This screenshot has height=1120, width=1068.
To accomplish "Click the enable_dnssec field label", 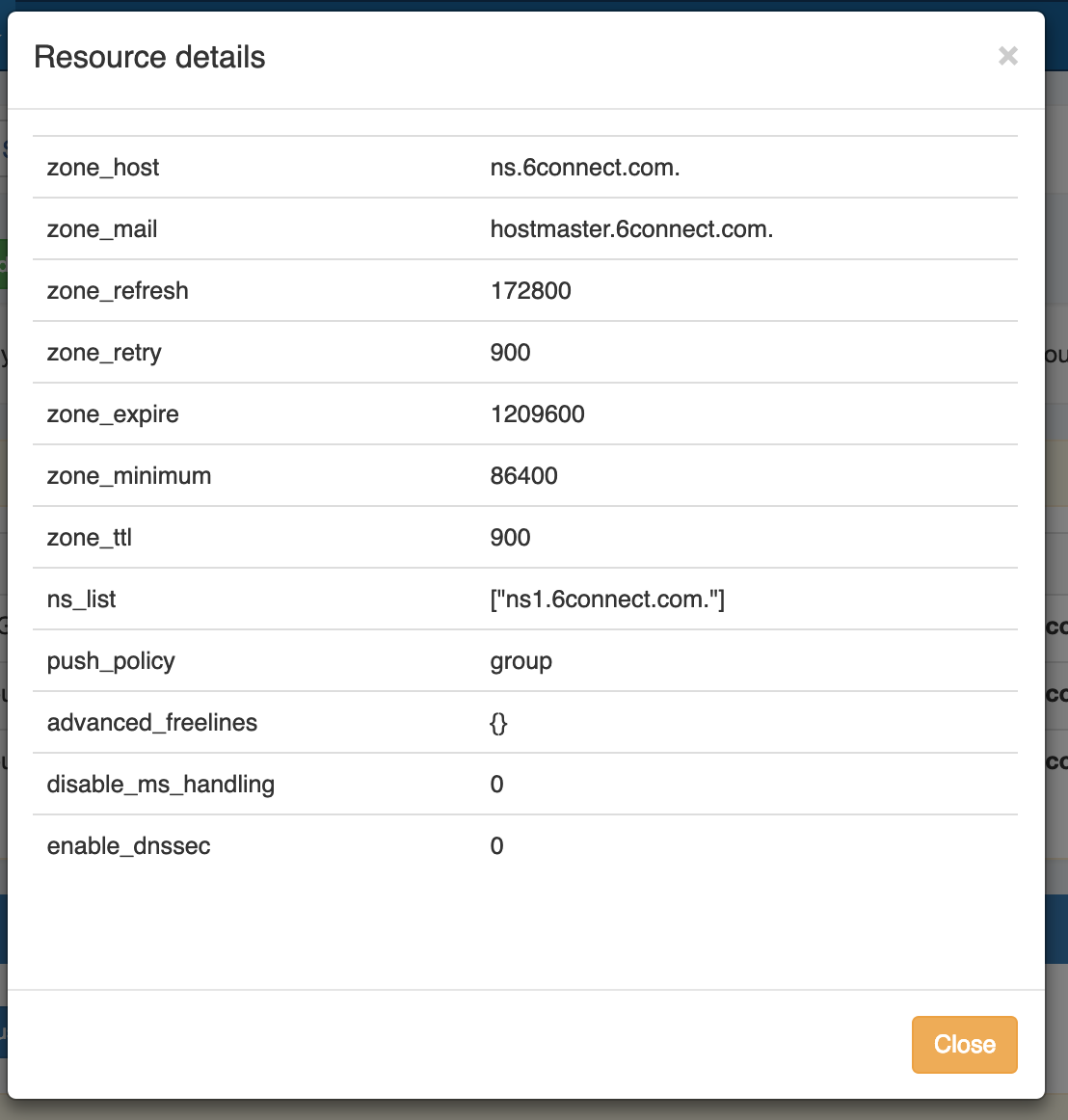I will click(128, 846).
